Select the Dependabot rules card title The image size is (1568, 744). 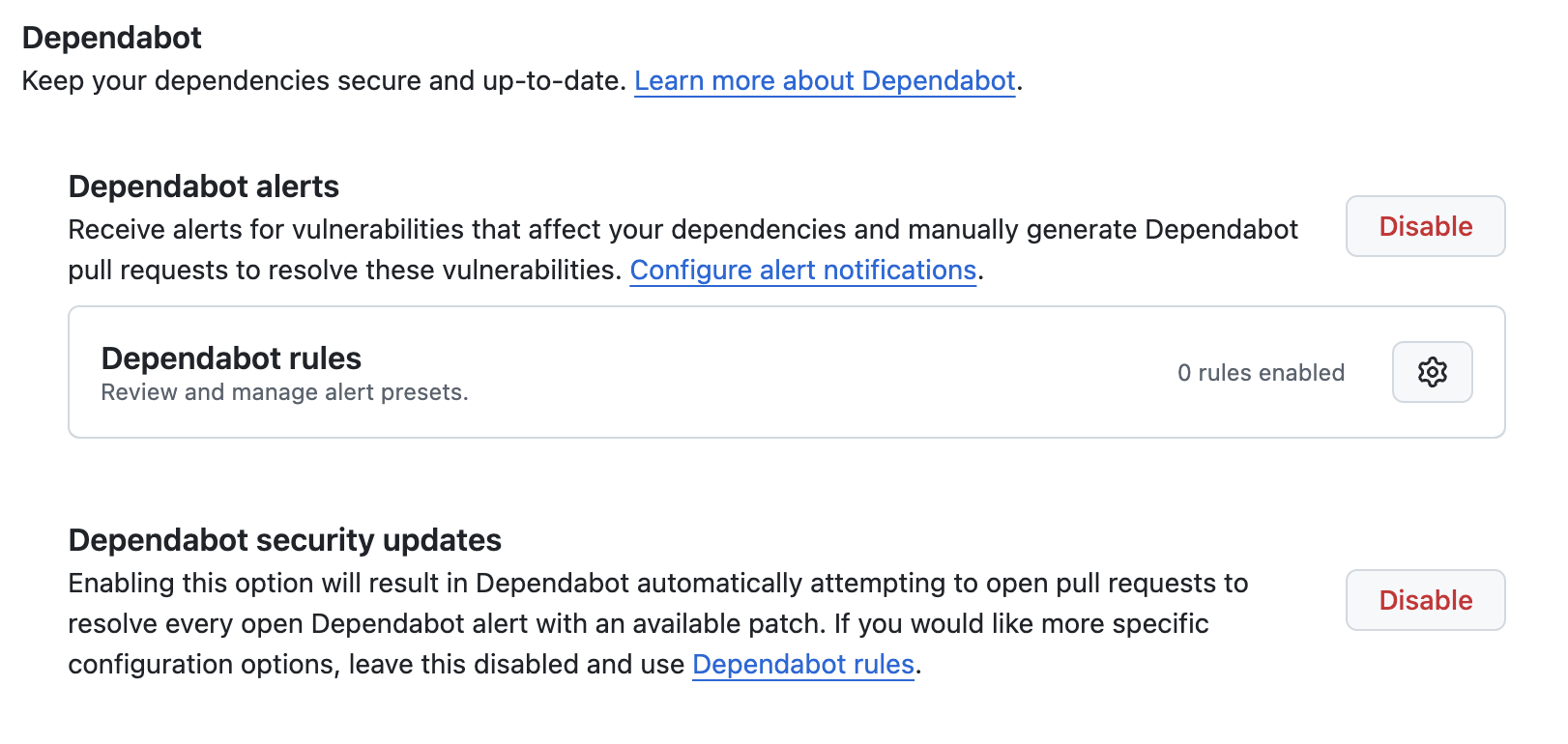pyautogui.click(x=231, y=358)
